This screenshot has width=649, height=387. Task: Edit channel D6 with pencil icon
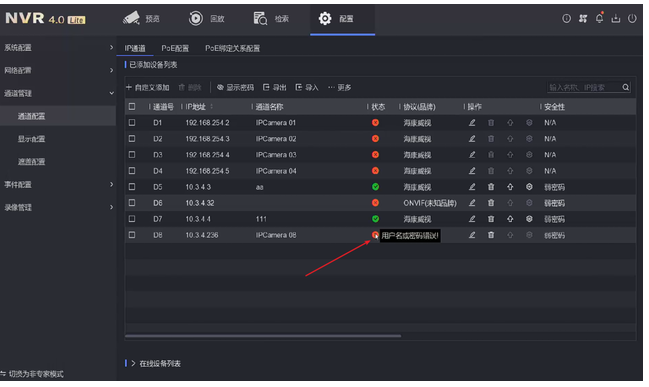(472, 203)
